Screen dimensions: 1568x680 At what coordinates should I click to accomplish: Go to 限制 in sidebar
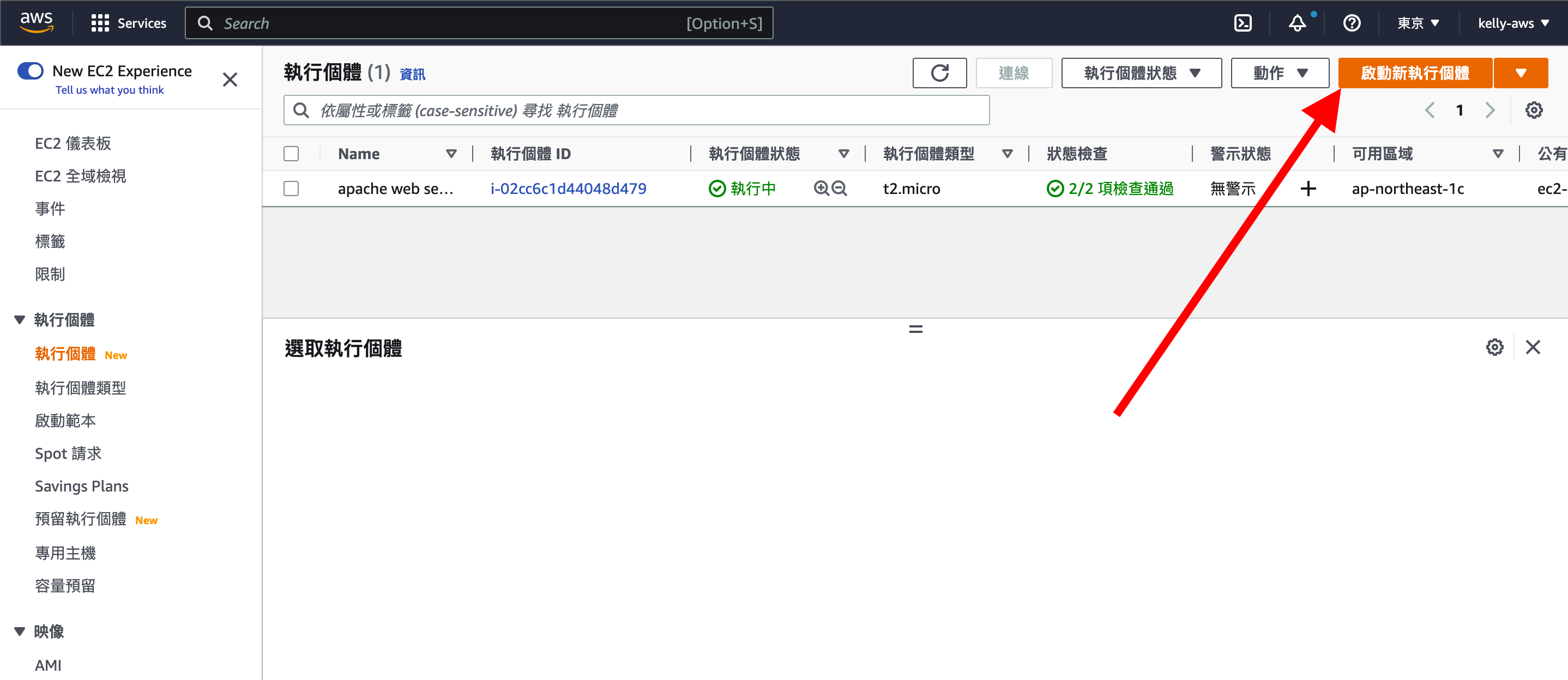[50, 275]
